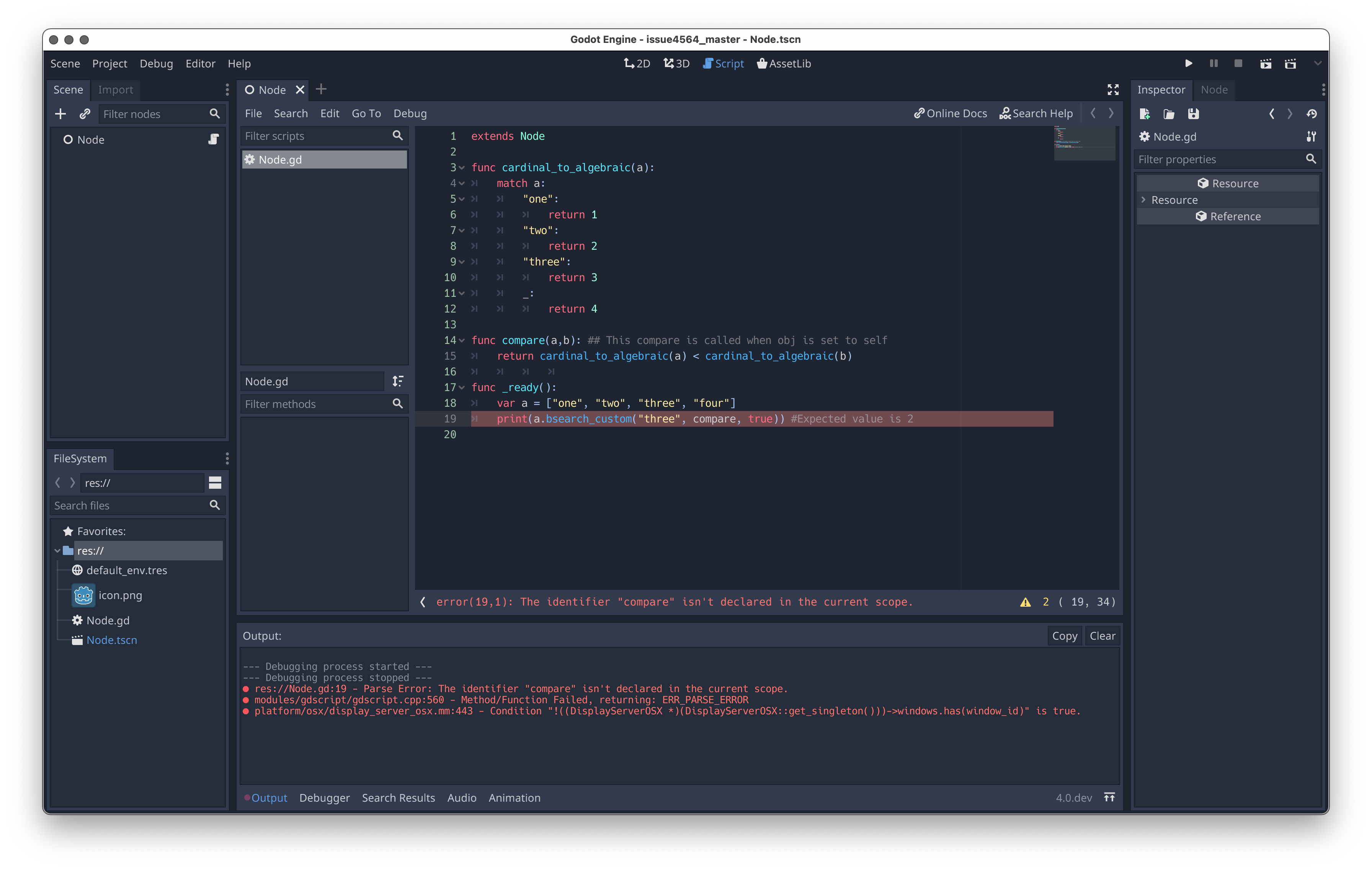1372x871 pixels.
Task: Open extra tools via the wrench icon
Action: tap(1311, 136)
